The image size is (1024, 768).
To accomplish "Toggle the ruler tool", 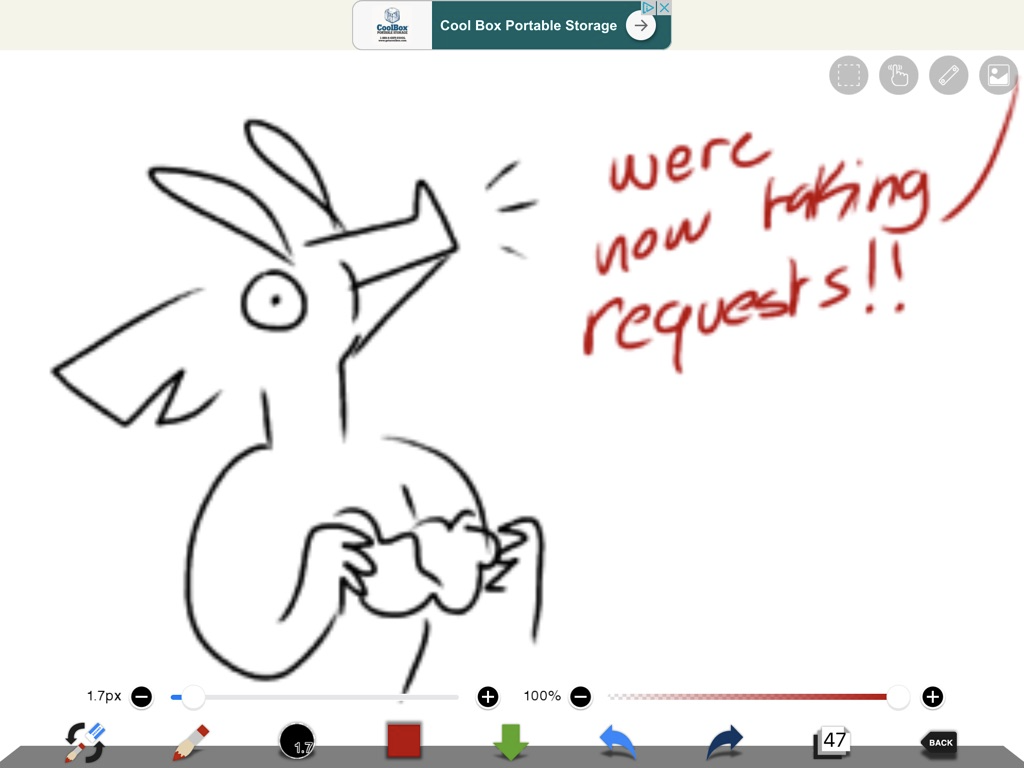I will [949, 76].
